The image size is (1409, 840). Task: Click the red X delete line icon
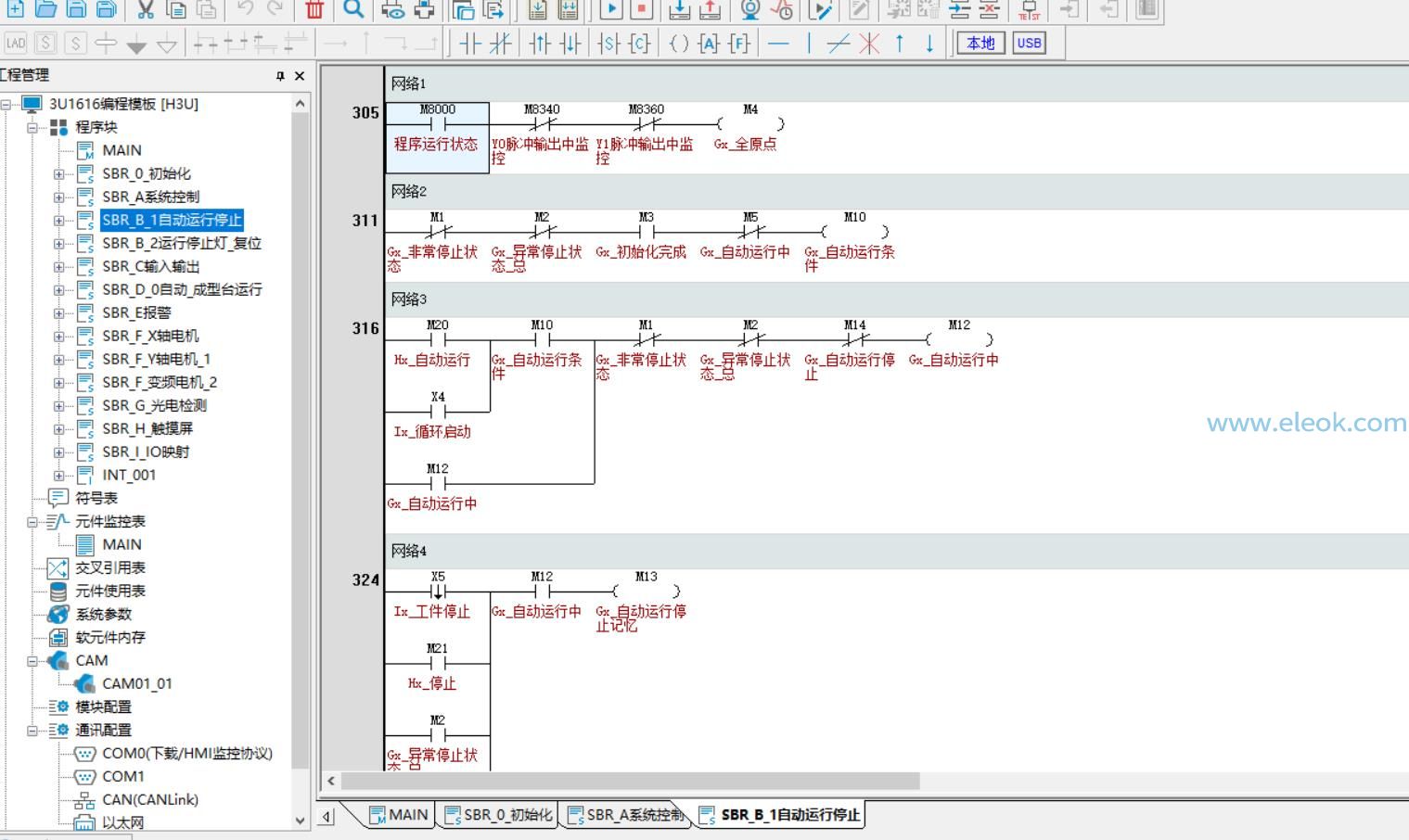coord(869,44)
